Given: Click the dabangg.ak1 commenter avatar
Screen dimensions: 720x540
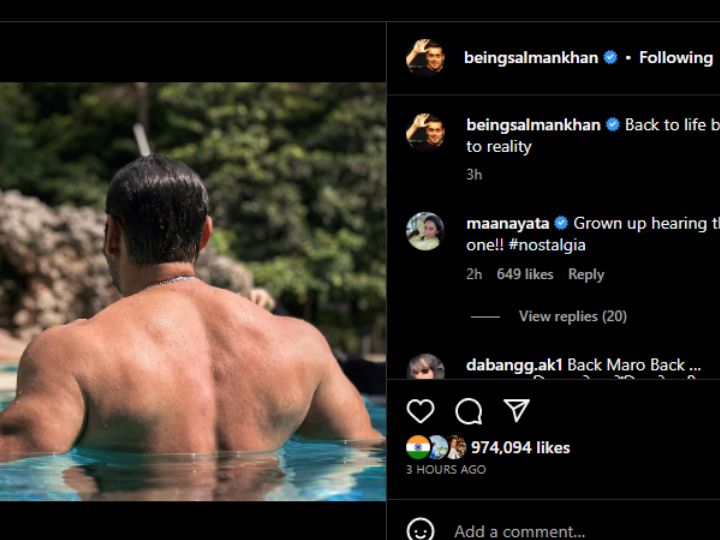Looking at the screenshot, I should pyautogui.click(x=425, y=367).
